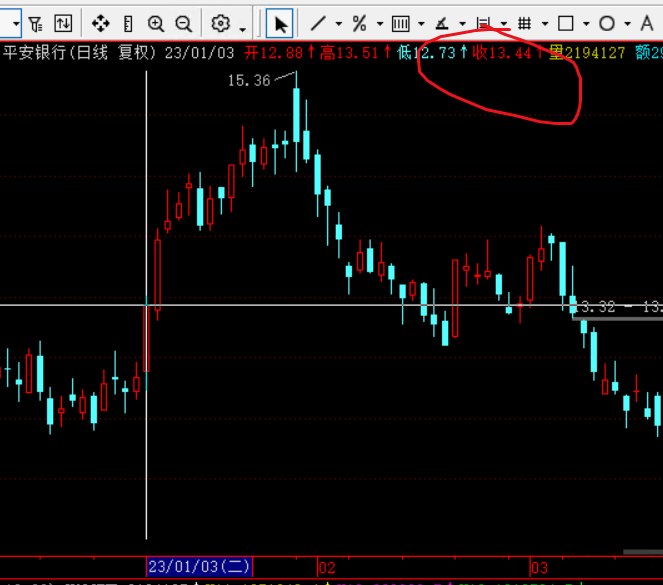Click the zoom in magnifier
The height and width of the screenshot is (585, 663).
tap(156, 24)
